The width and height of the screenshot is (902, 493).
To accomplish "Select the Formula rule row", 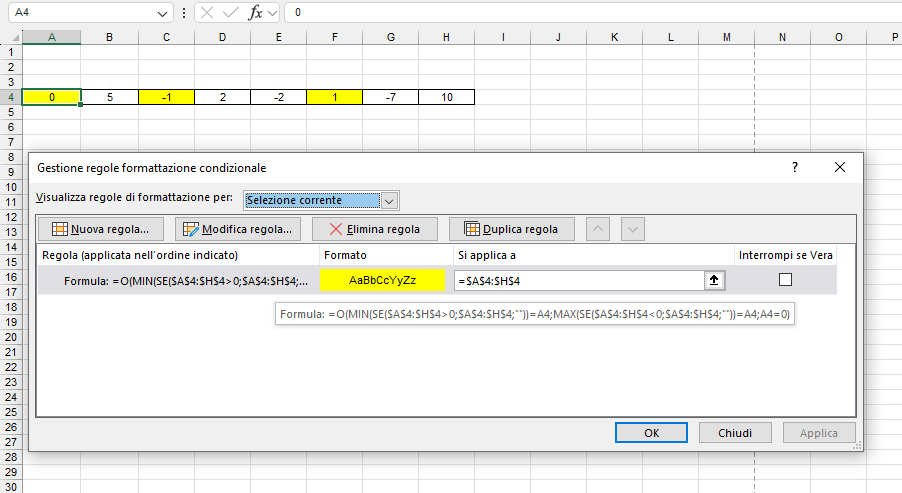I will 437,280.
